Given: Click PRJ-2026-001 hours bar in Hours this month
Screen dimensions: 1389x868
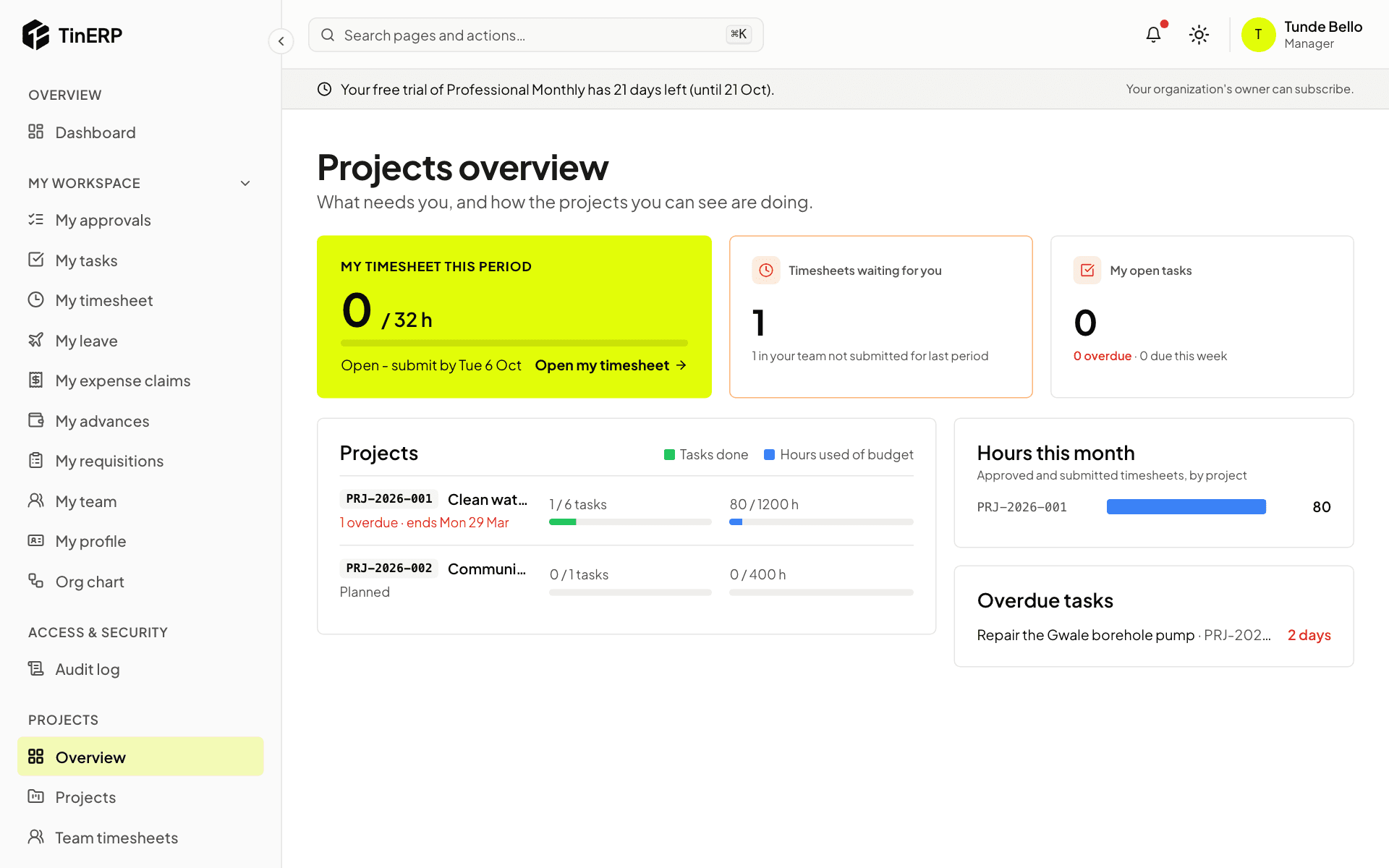Looking at the screenshot, I should coord(1186,507).
